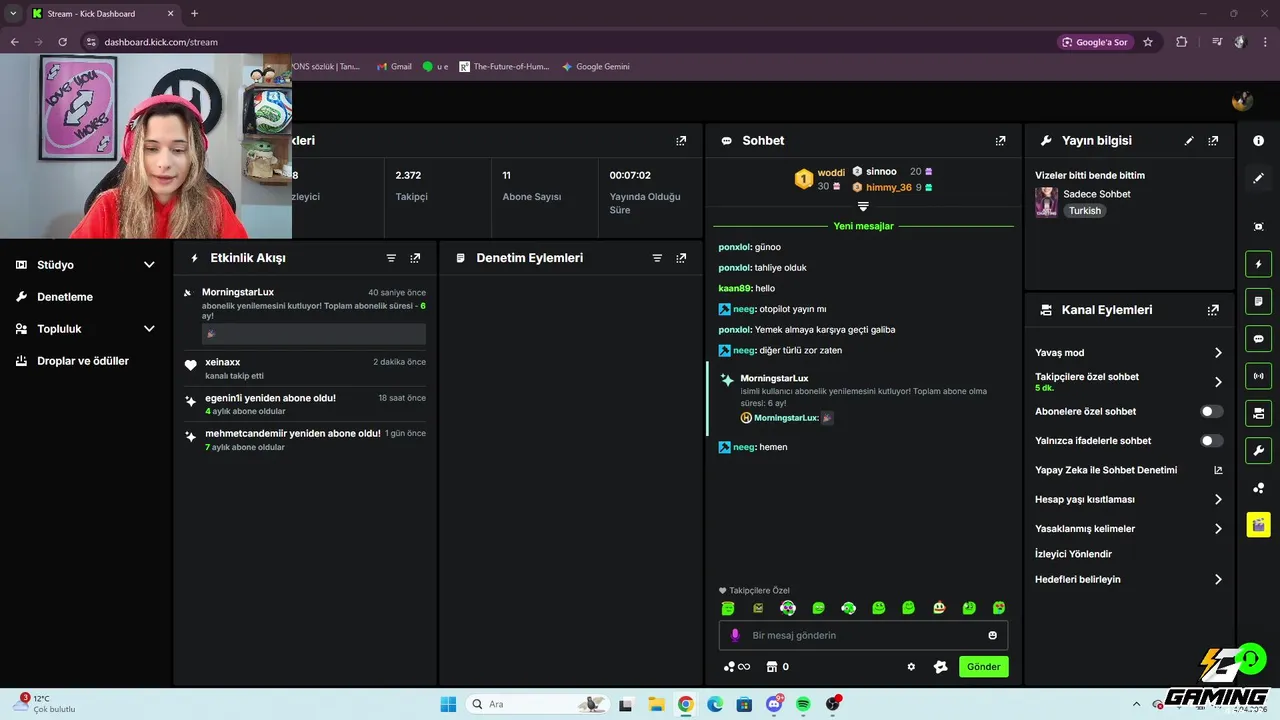The image size is (1280, 720).
Task: Open the yellow clapperboard clip icon
Action: [1258, 525]
